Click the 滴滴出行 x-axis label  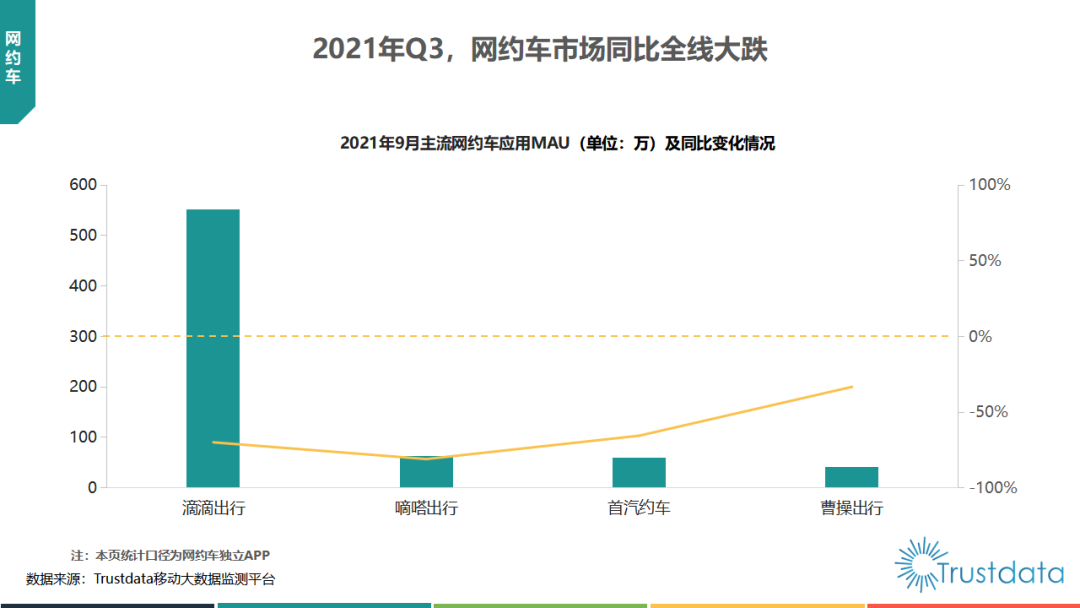(213, 508)
